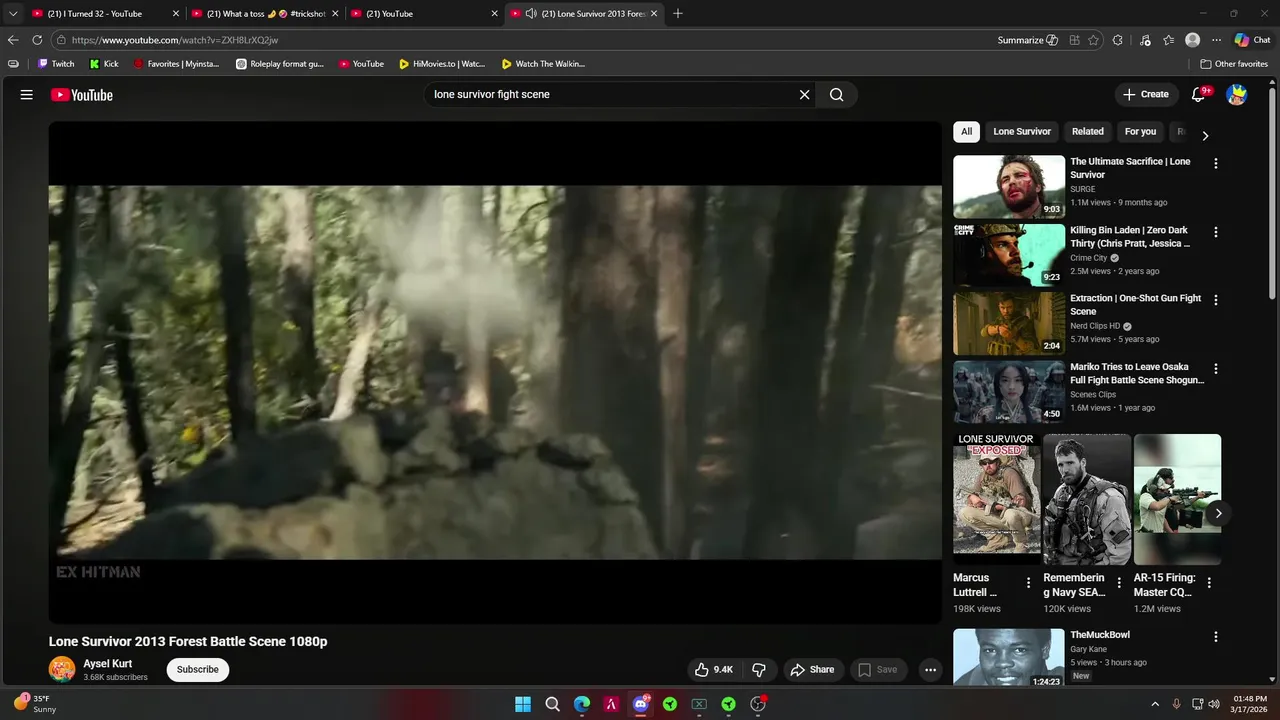
Task: Open Discord from taskbar
Action: [x=641, y=704]
